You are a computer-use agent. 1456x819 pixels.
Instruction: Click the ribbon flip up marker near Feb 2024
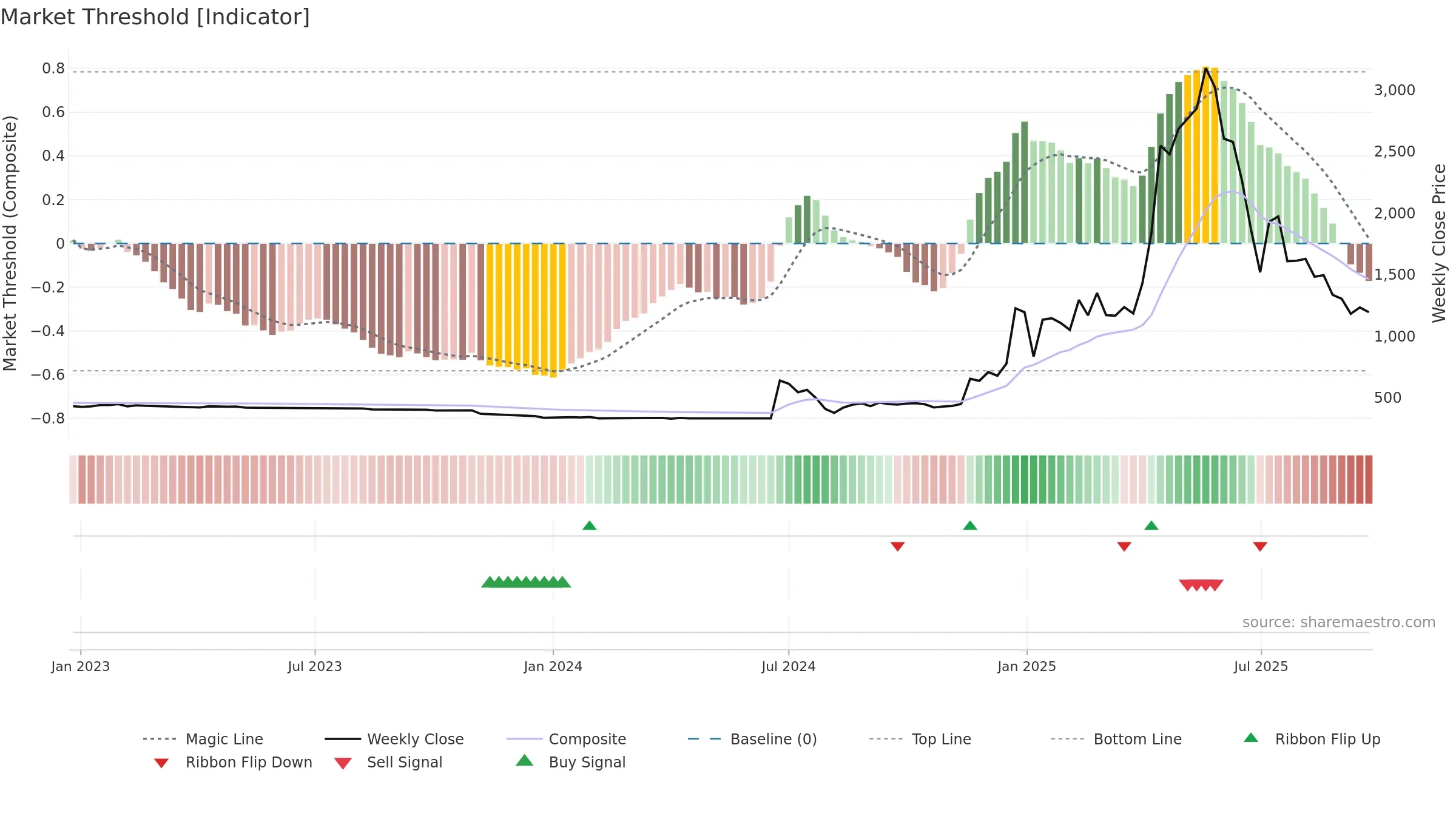click(590, 525)
